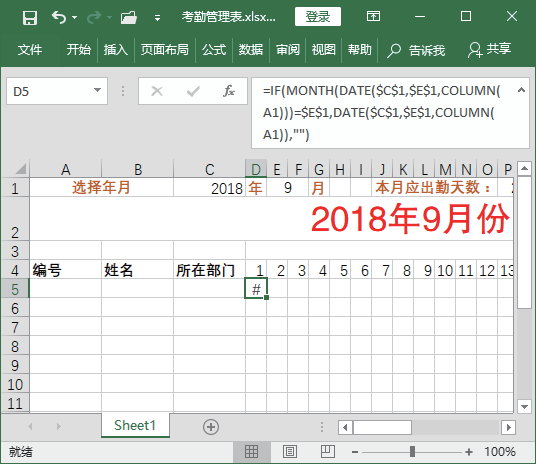Click the 姓名 header cell
The height and width of the screenshot is (464, 536).
[138, 270]
